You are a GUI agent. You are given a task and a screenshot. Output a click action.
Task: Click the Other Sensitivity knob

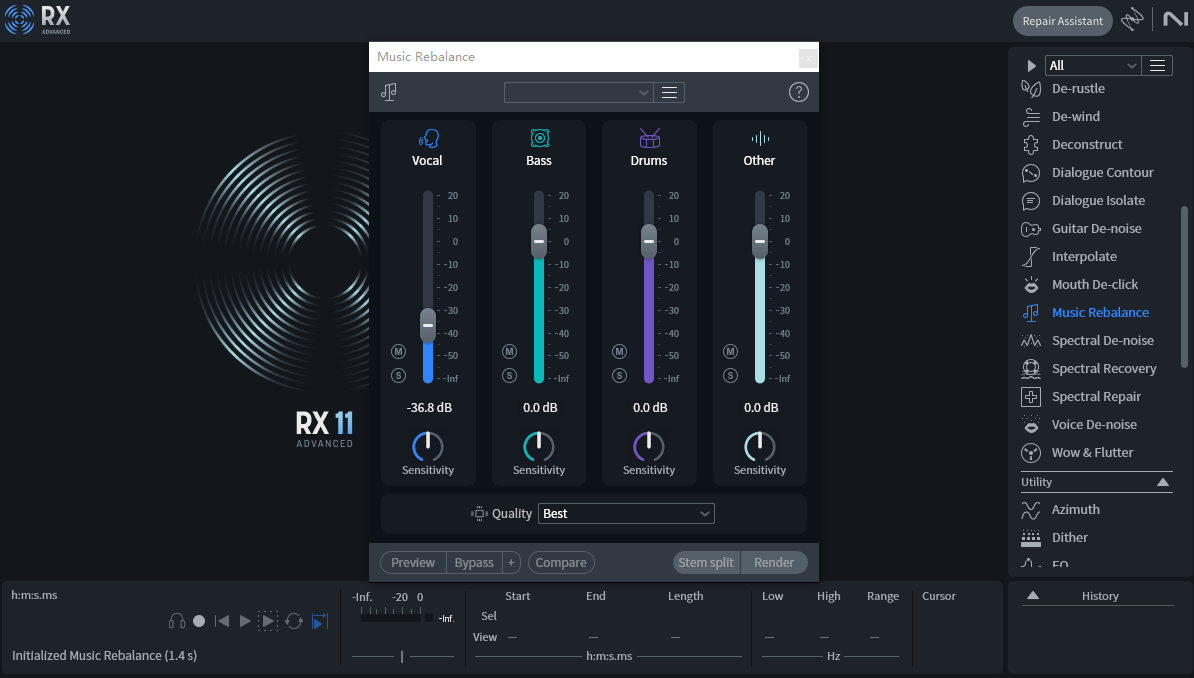coord(760,446)
